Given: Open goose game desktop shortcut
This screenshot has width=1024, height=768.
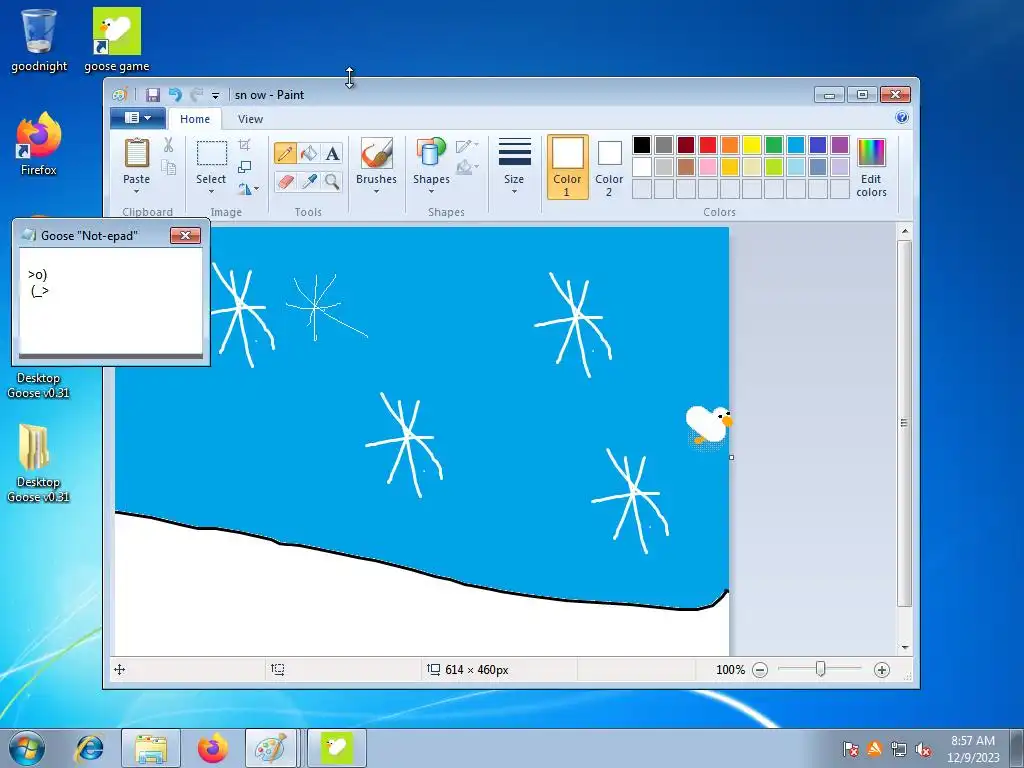Looking at the screenshot, I should coord(117,40).
